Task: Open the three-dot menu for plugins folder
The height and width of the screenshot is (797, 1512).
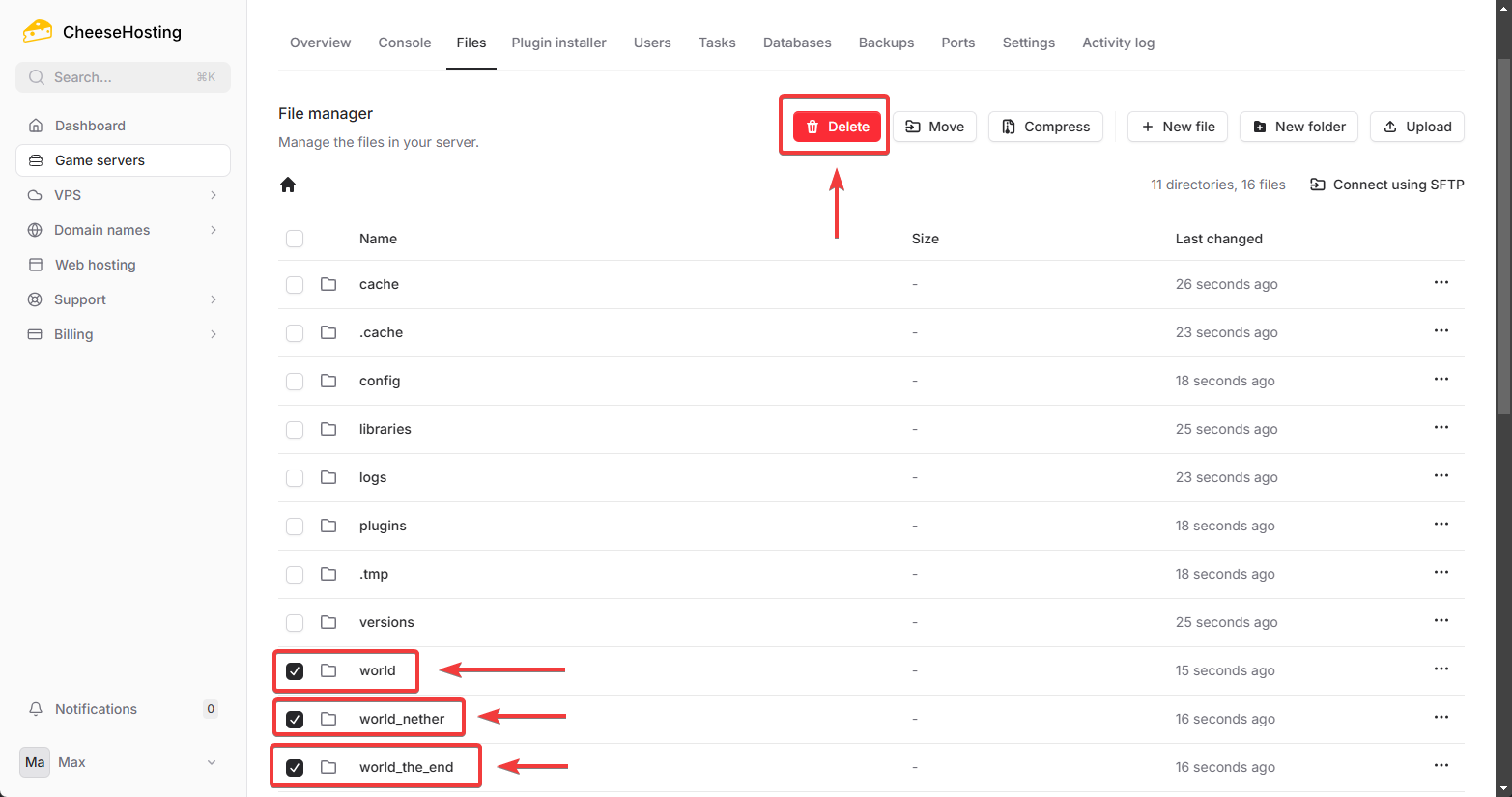Action: pyautogui.click(x=1441, y=525)
